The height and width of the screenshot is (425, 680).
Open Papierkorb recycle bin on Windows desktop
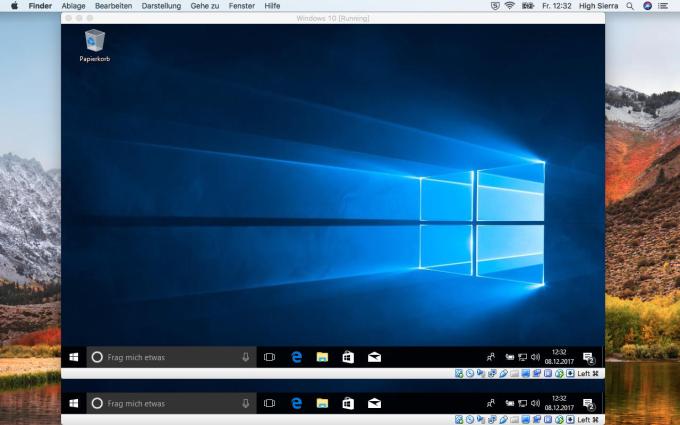pos(95,45)
